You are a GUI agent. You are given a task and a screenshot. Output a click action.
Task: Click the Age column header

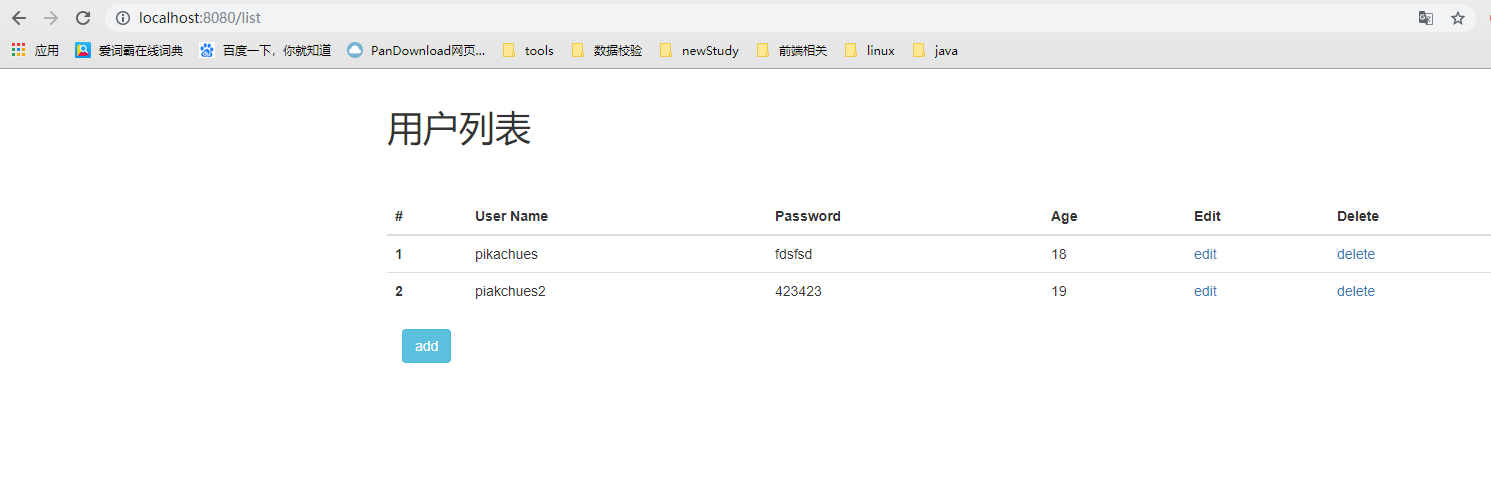pyautogui.click(x=1064, y=216)
